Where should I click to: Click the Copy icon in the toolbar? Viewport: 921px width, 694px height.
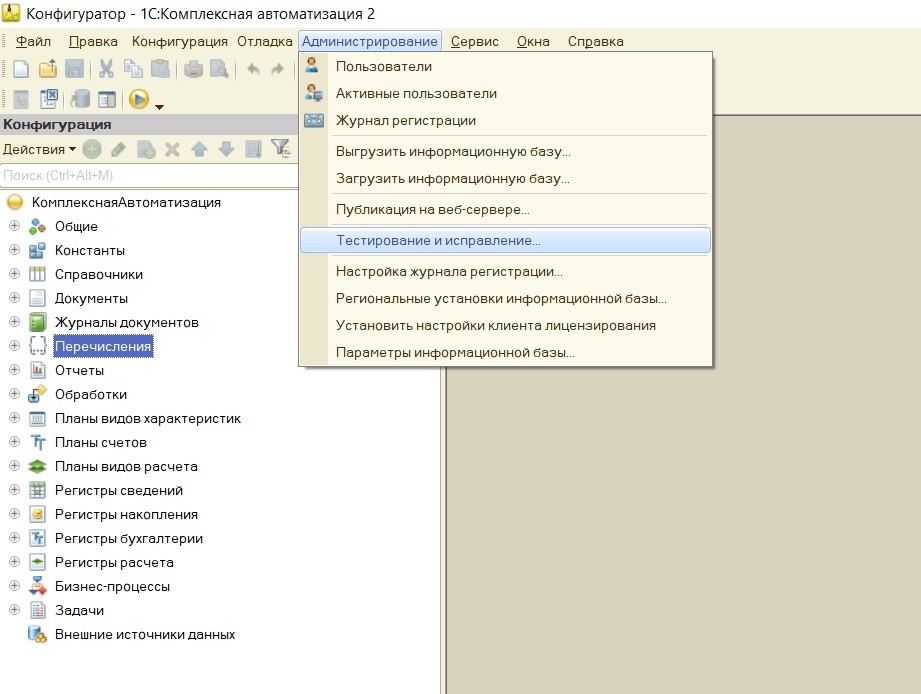click(133, 69)
